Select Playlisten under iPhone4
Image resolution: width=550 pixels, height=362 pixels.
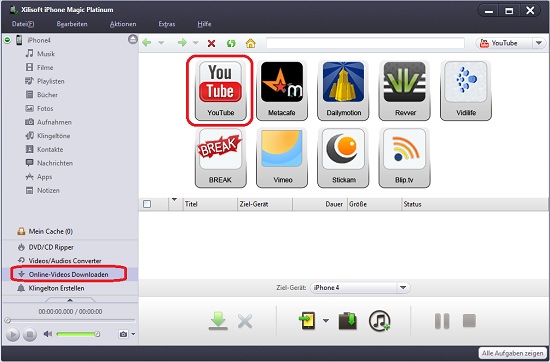coord(51,81)
